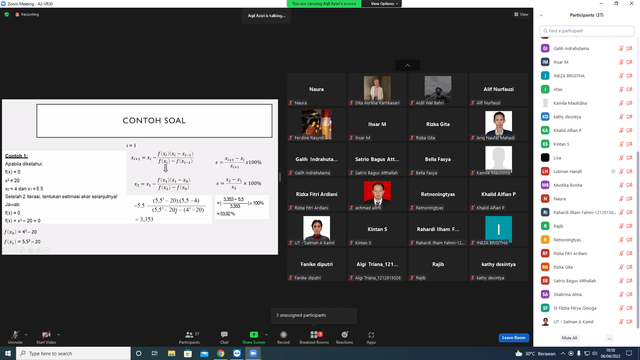640x360 pixels.
Task: Click Lisa's muted microphone icon
Action: [x=621, y=158]
